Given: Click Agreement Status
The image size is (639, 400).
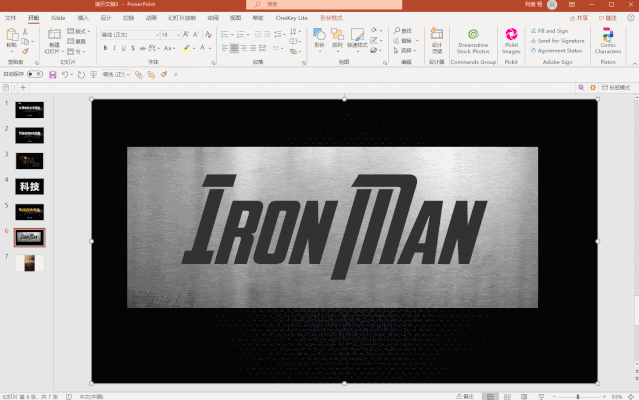Looking at the screenshot, I should coord(556,51).
